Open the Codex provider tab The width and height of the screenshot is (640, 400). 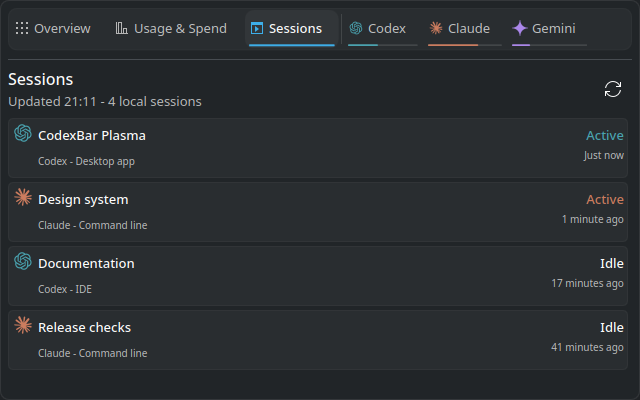click(x=382, y=28)
